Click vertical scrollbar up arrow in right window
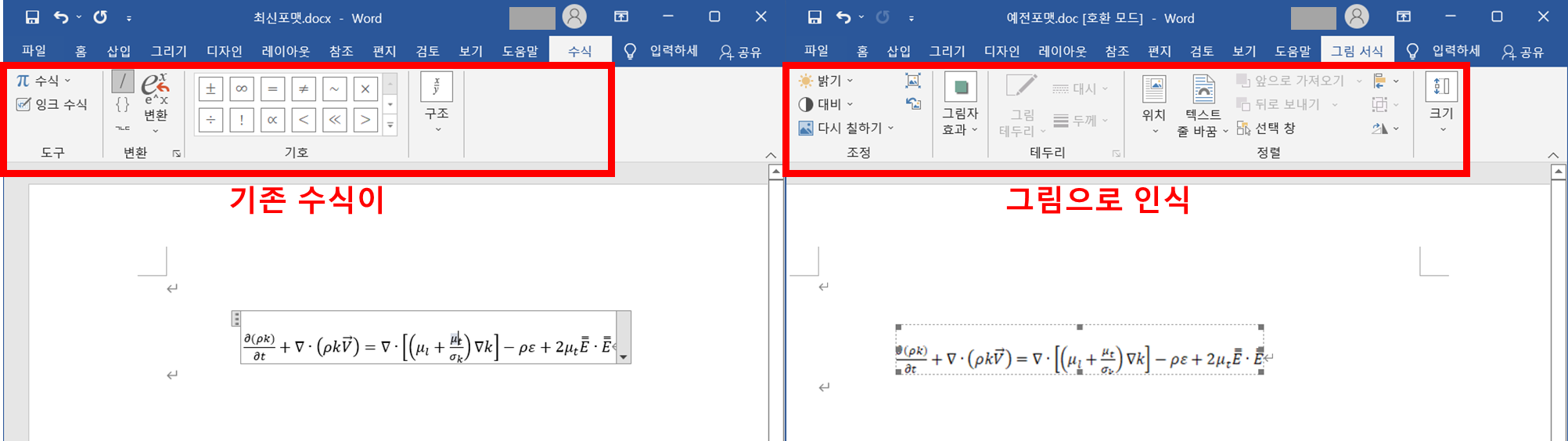The height and width of the screenshot is (441, 1568). pos(1558,172)
